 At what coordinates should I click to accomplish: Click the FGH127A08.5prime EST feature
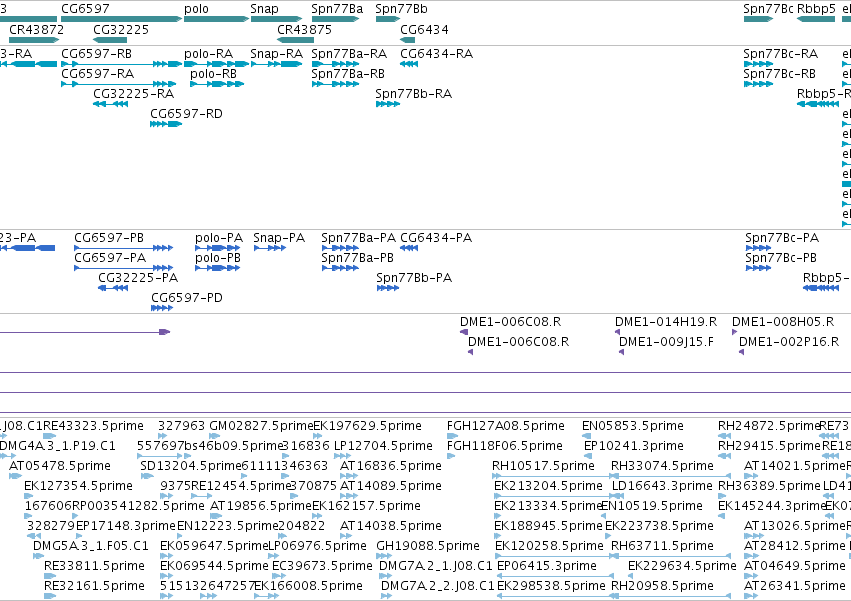click(x=451, y=436)
